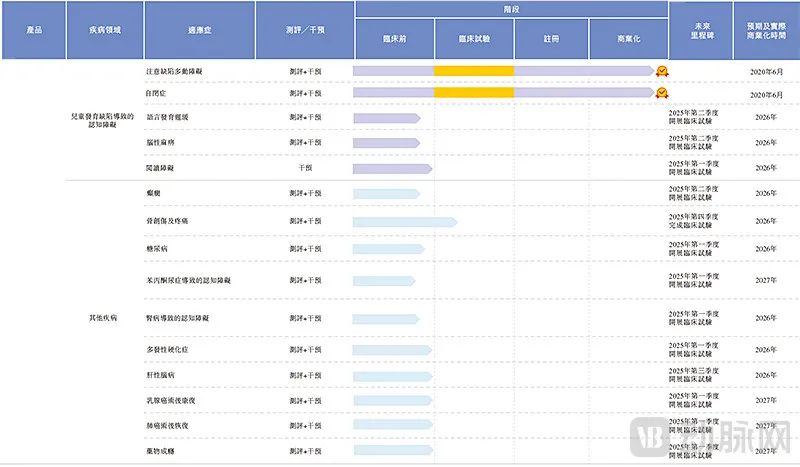Click the 藥物成癮 indication label
Screen dimensions: 800x467
click(x=160, y=452)
